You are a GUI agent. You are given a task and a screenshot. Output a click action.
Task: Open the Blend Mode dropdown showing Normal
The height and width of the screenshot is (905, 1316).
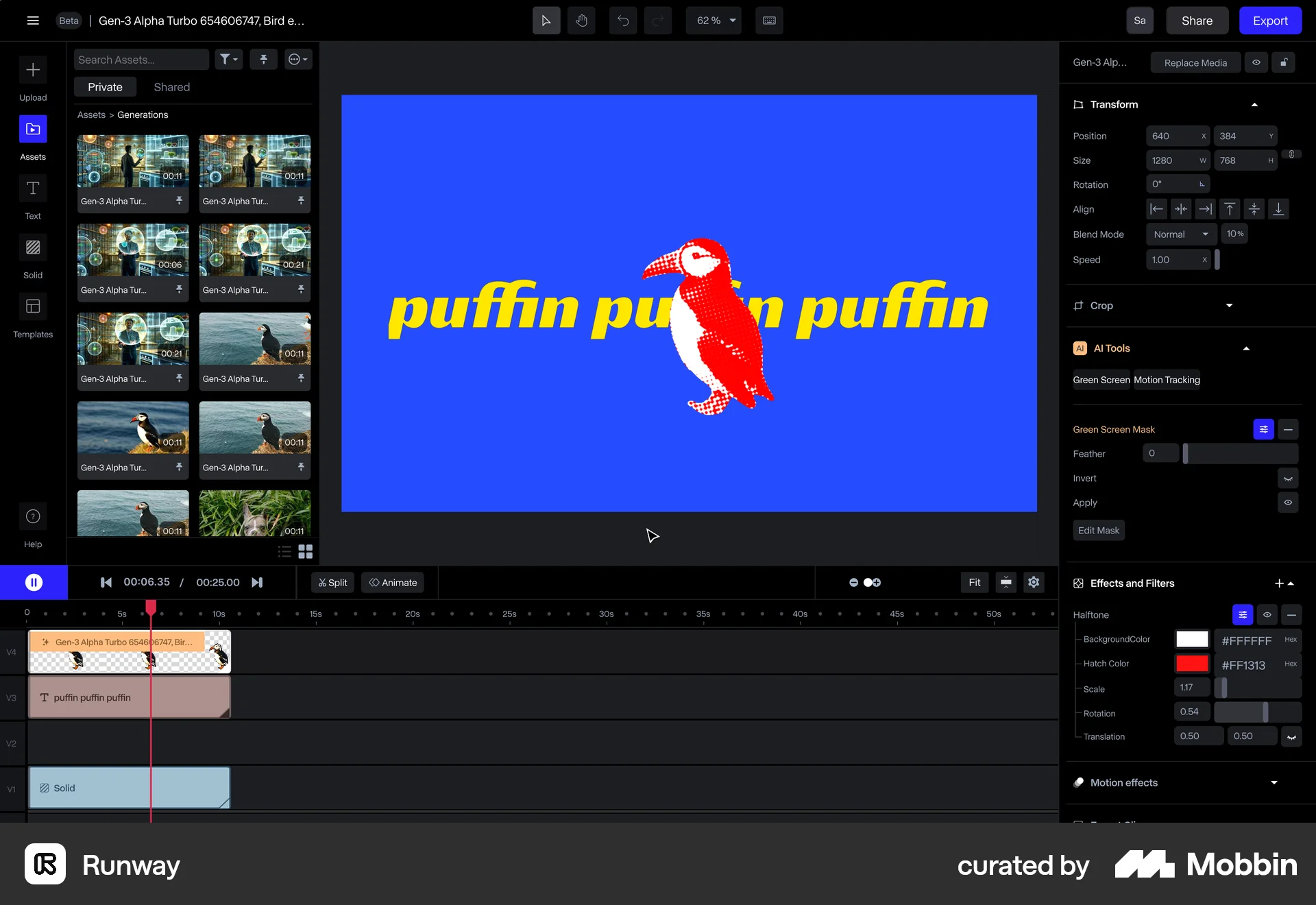(1180, 234)
